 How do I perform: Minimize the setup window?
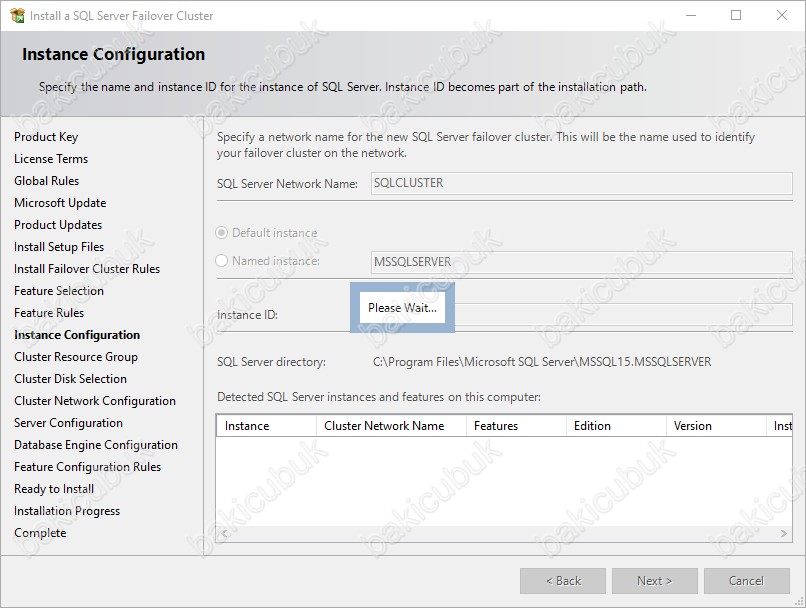(691, 15)
